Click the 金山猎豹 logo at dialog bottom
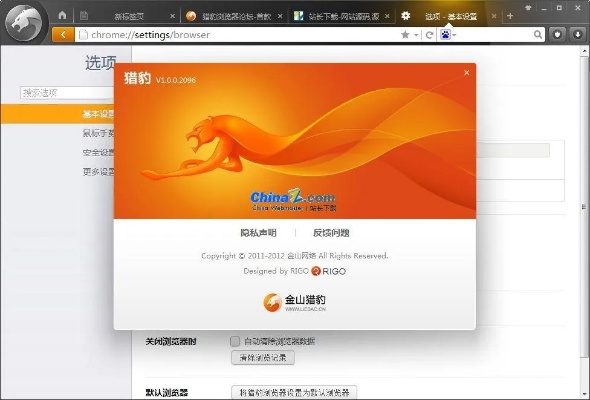 tap(294, 303)
